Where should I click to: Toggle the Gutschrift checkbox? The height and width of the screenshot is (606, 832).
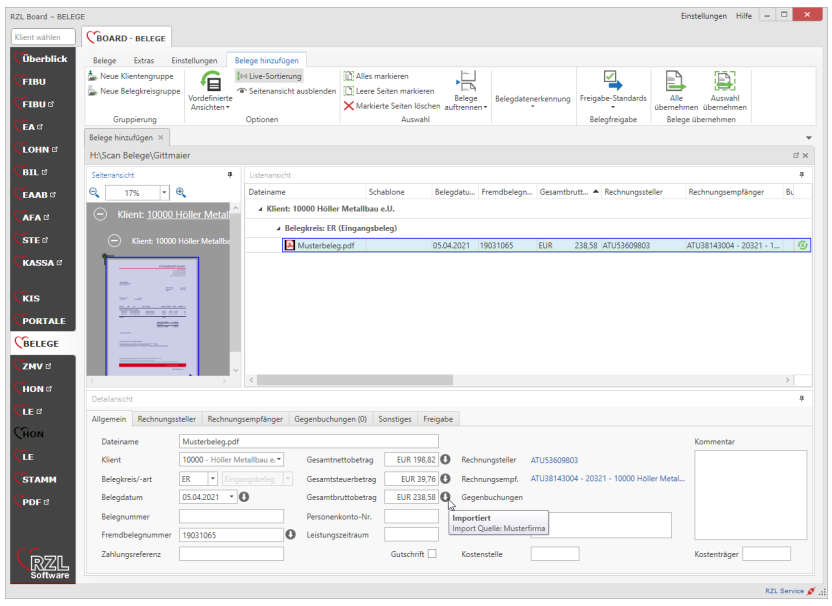click(432, 554)
